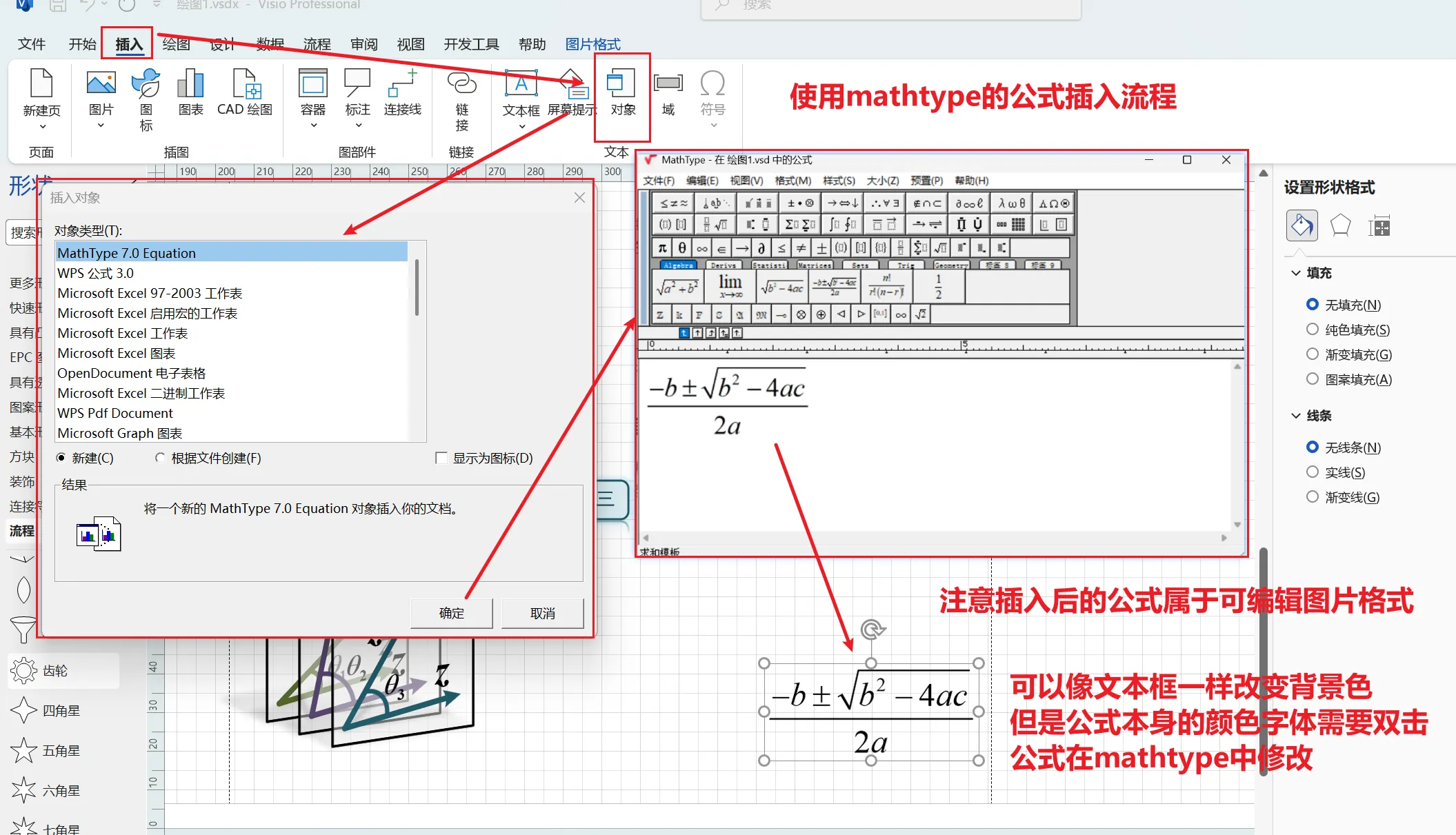Click the 新建页 (New Page) icon
This screenshot has width=1456, height=835.
(x=41, y=83)
